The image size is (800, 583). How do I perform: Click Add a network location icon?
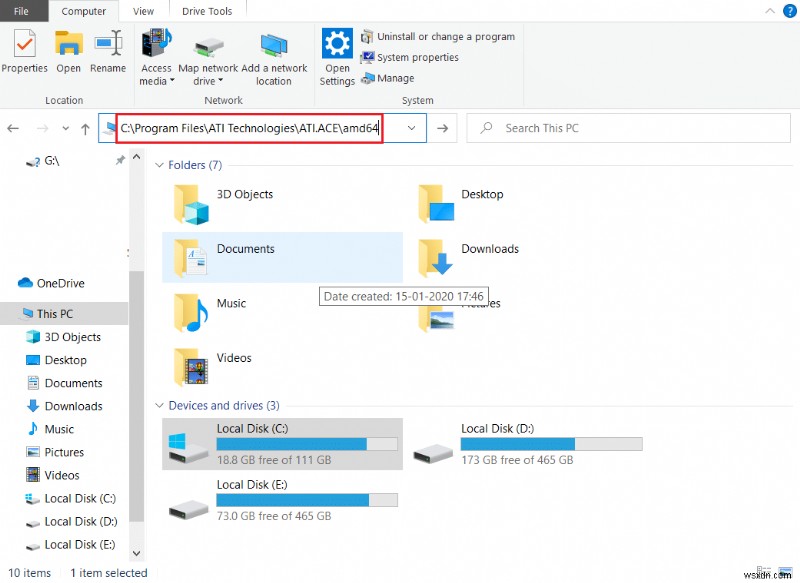point(274,45)
